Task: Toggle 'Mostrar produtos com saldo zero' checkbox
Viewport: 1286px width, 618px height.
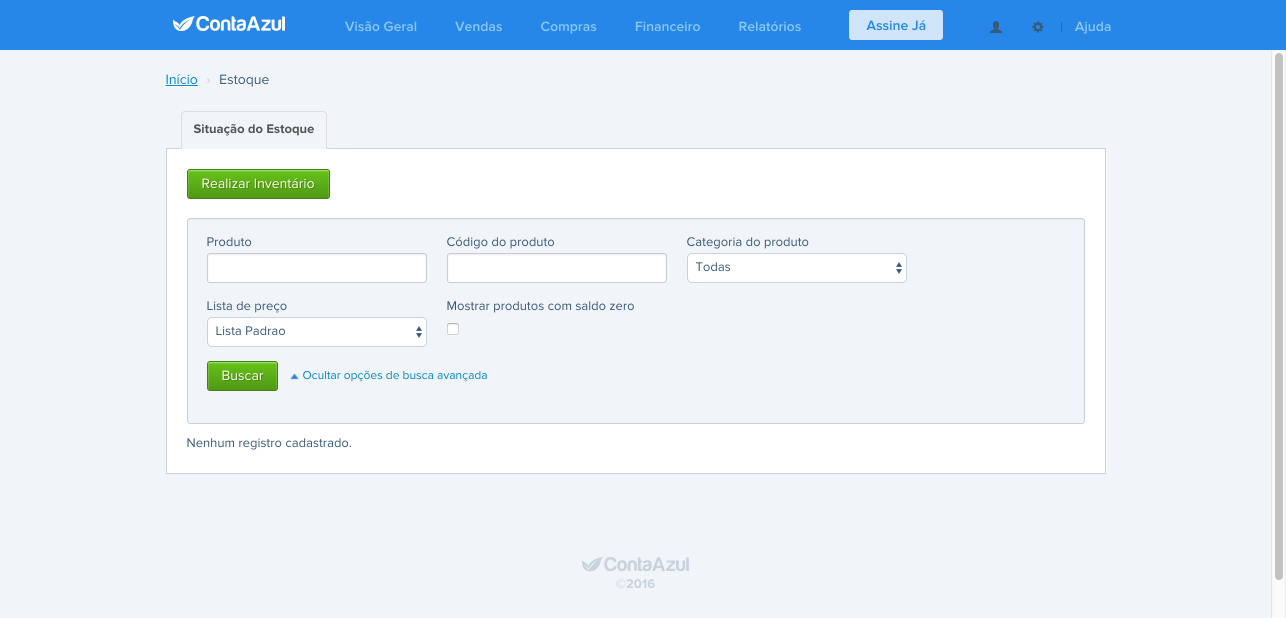Action: pyautogui.click(x=453, y=329)
